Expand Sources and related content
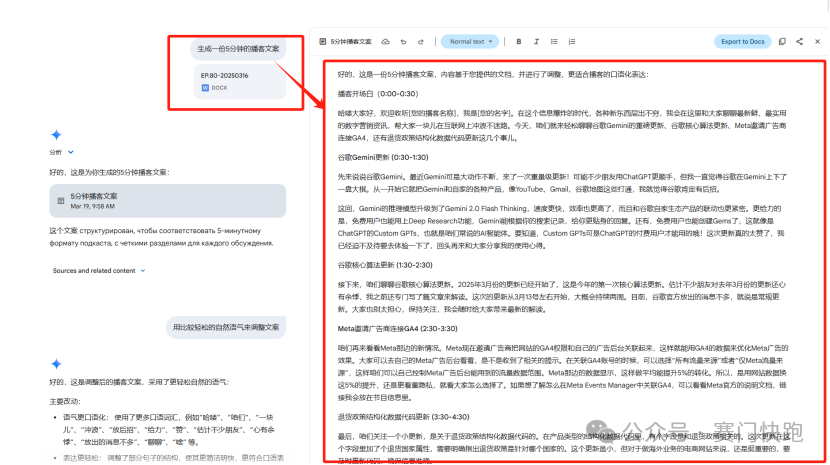The image size is (830, 465). (x=99, y=271)
